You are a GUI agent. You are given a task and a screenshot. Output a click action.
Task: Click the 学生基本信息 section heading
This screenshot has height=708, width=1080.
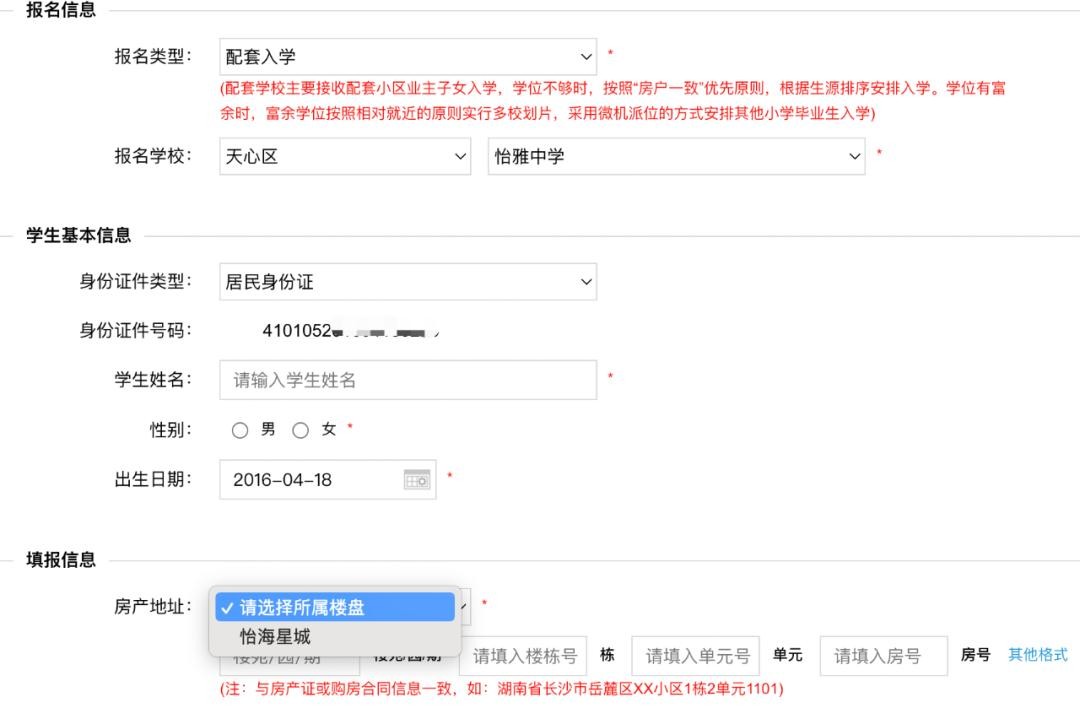coord(78,236)
